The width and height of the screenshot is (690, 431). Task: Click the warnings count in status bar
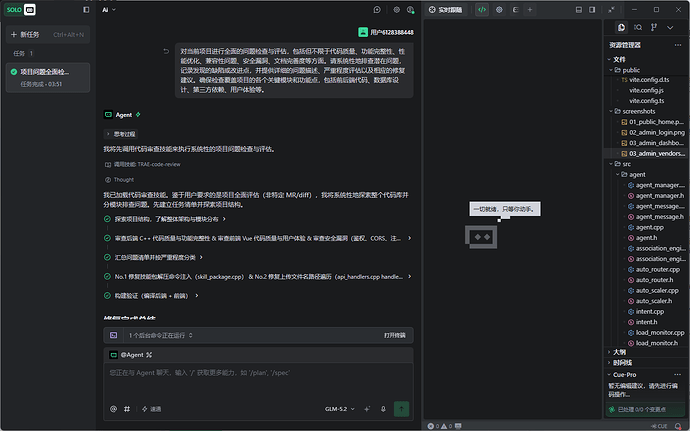pyautogui.click(x=447, y=426)
